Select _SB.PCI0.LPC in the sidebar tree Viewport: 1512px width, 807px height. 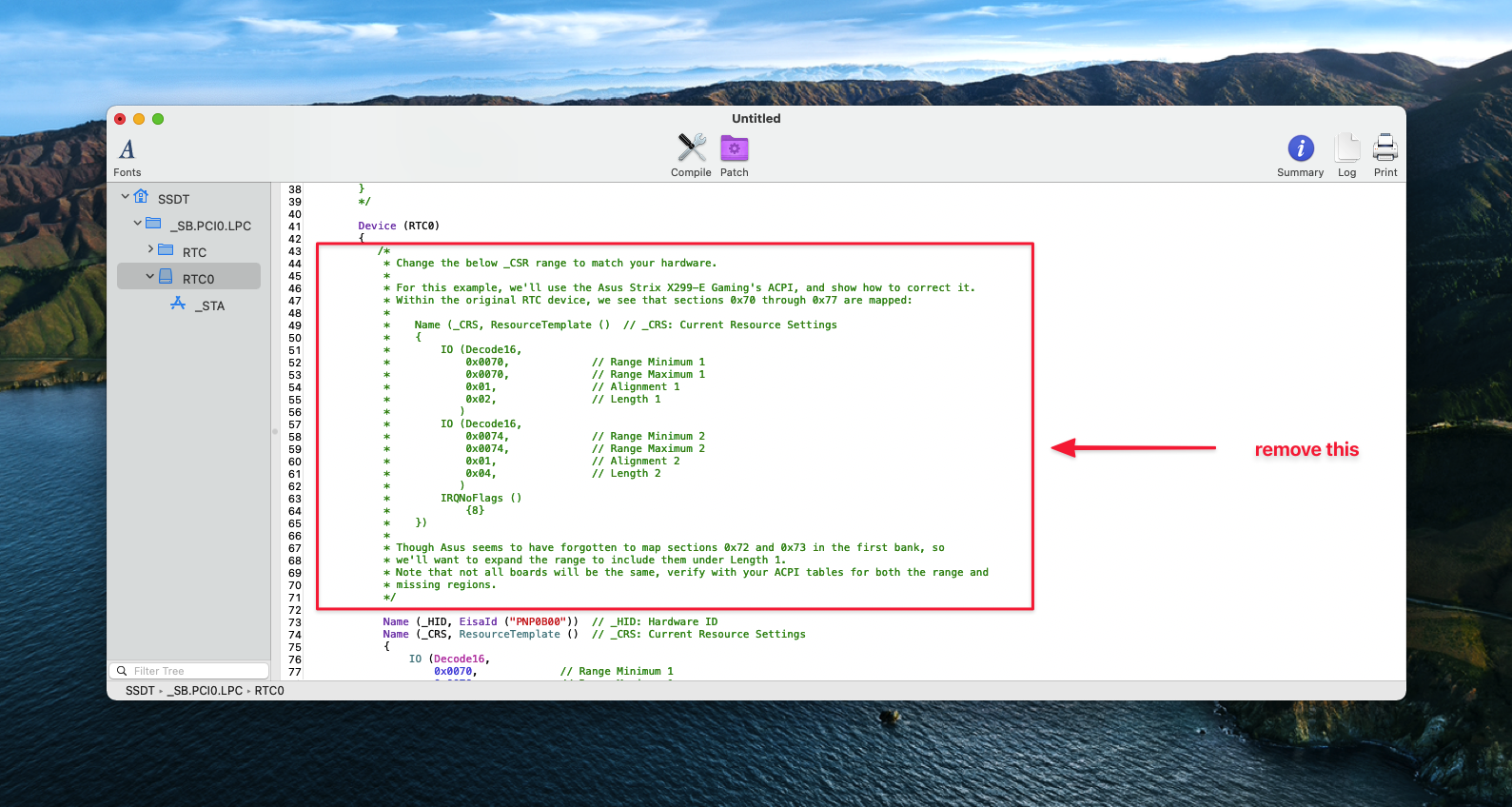212,226
